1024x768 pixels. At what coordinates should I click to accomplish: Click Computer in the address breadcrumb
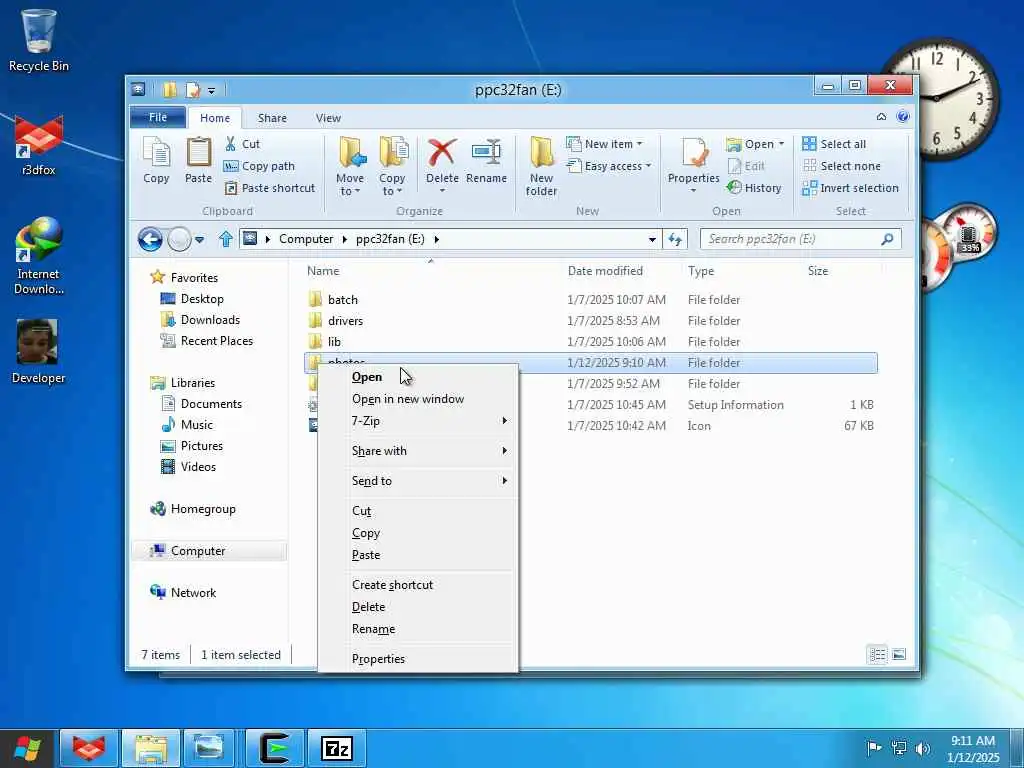coord(306,239)
